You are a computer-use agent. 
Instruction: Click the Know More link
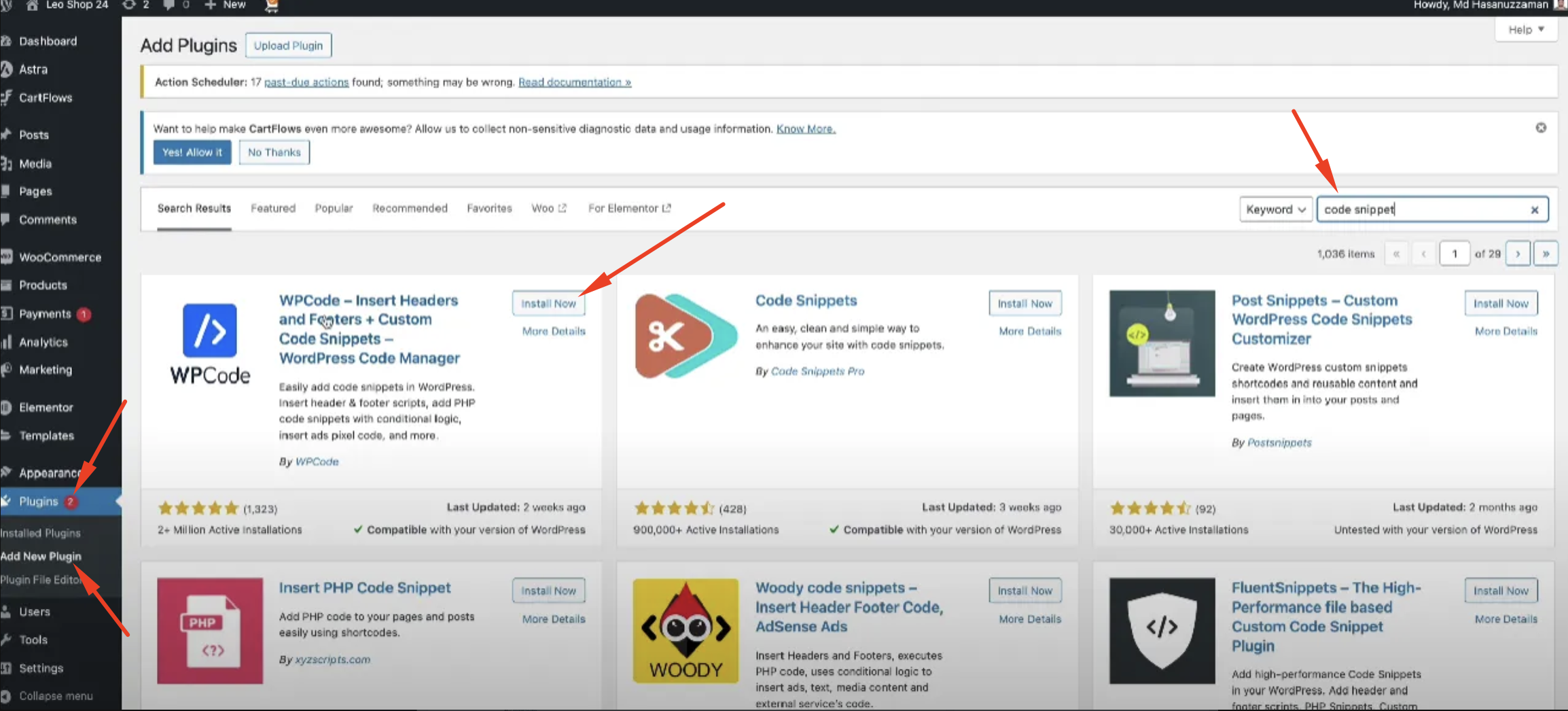(806, 128)
